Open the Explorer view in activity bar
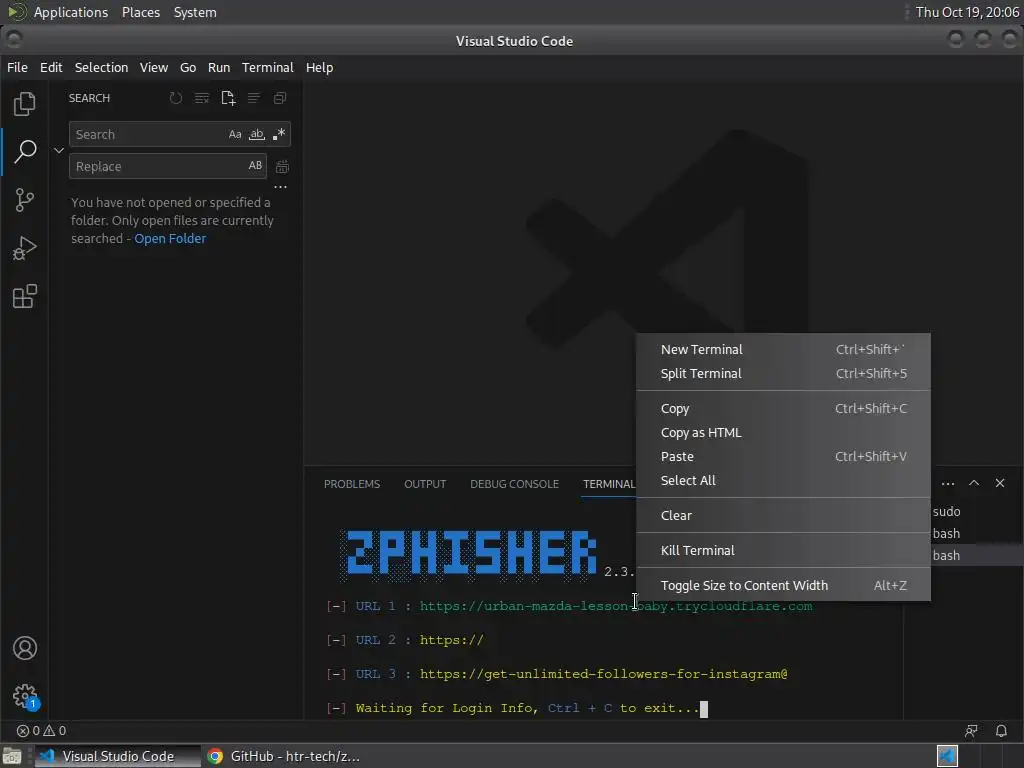 [x=25, y=104]
